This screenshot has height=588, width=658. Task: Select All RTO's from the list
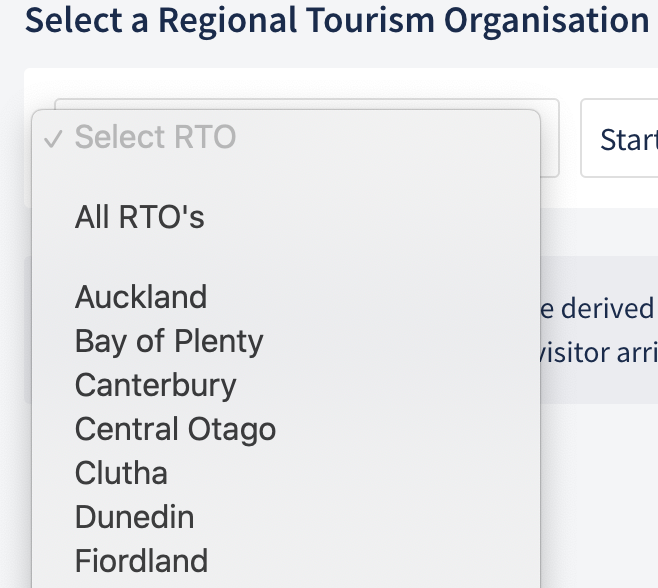pos(139,217)
